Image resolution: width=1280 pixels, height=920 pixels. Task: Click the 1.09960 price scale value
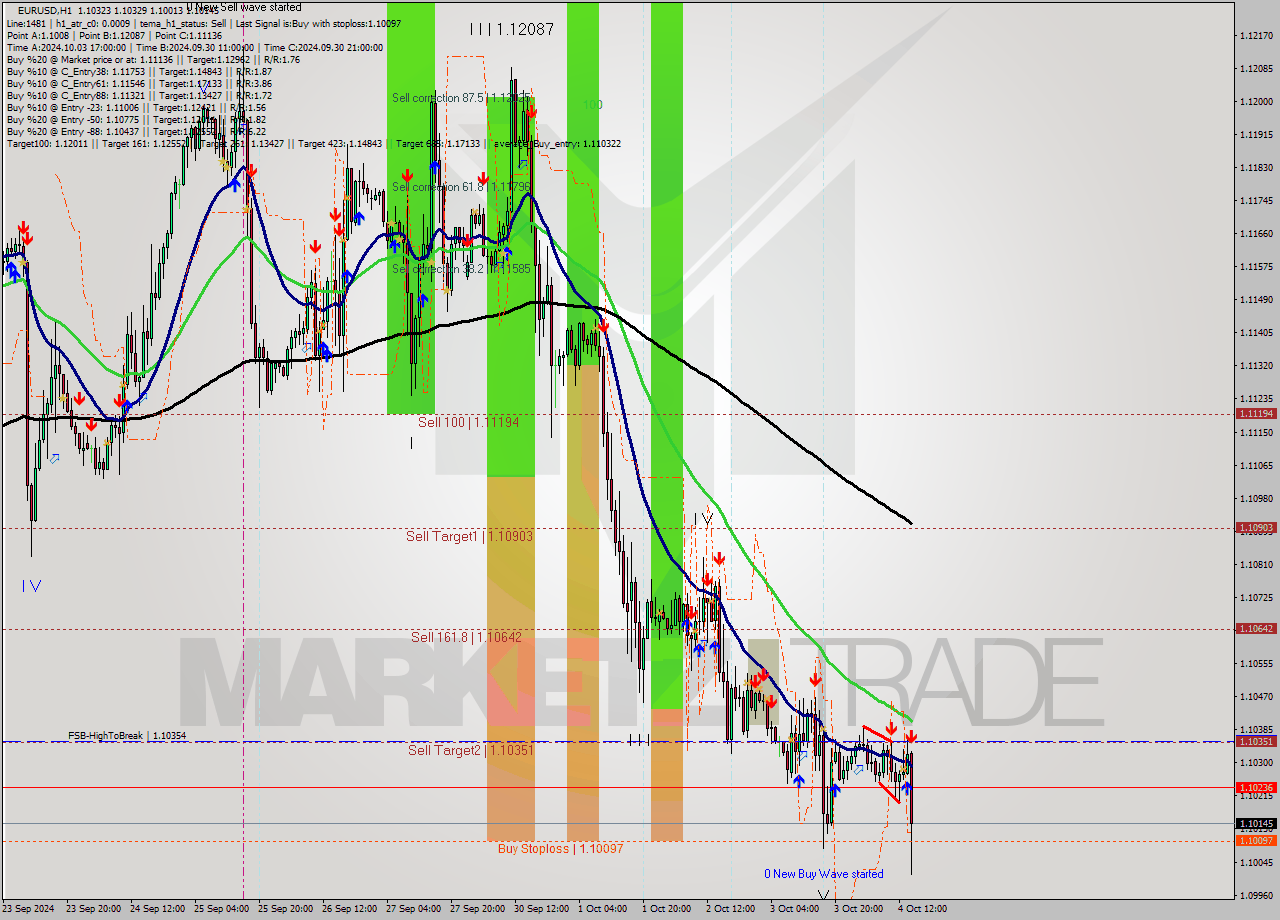[1256, 895]
